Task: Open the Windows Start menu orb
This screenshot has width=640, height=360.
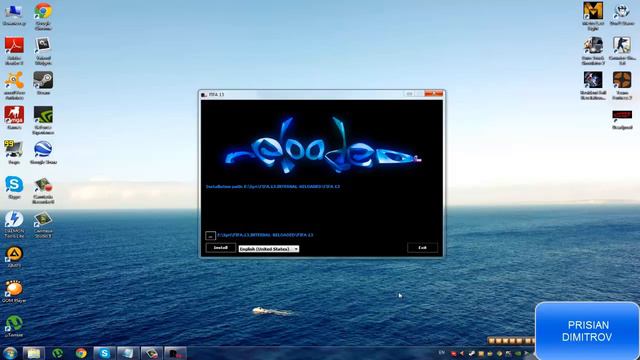Action: pos(10,353)
